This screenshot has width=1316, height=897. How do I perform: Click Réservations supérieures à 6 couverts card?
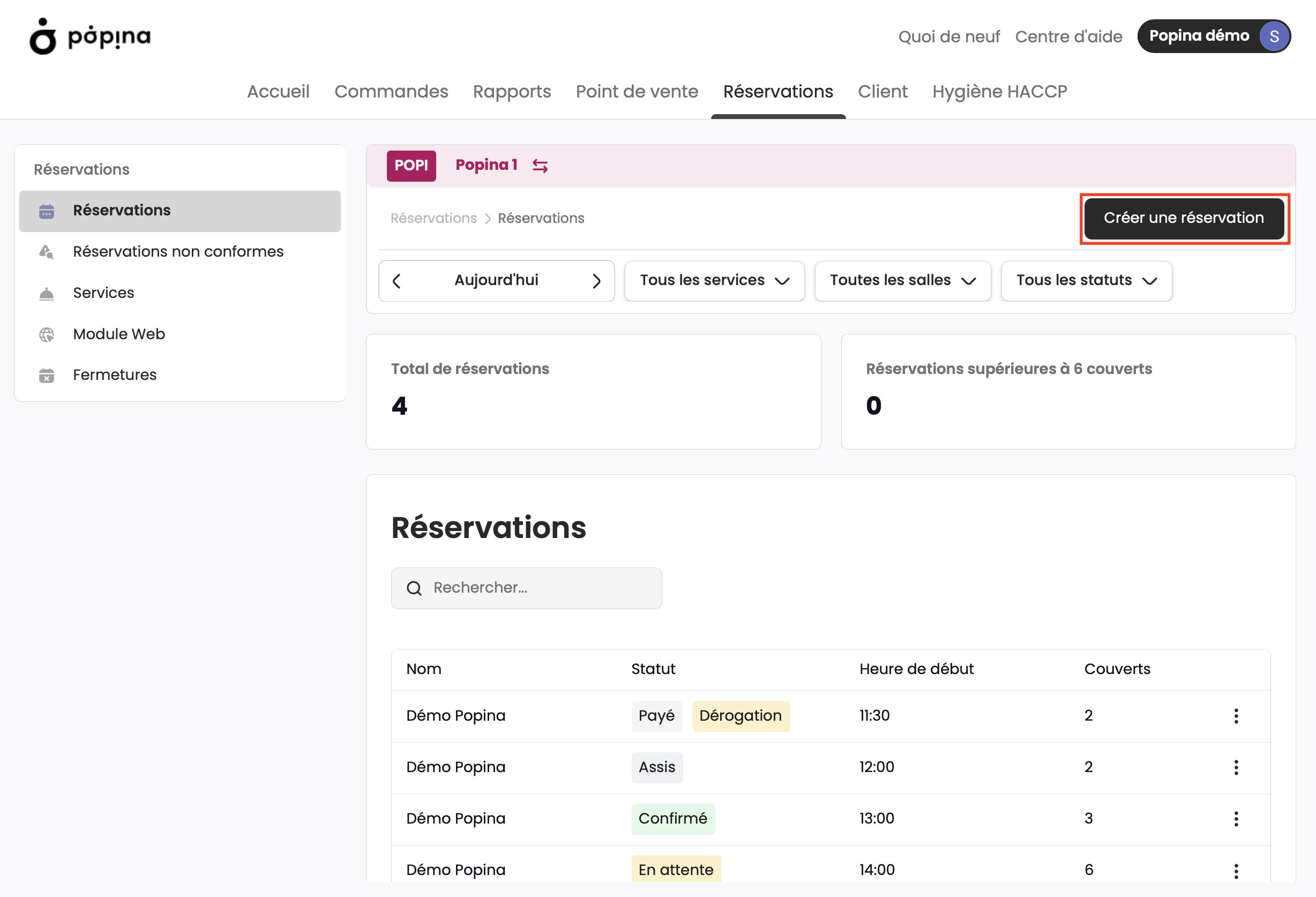tap(1068, 392)
